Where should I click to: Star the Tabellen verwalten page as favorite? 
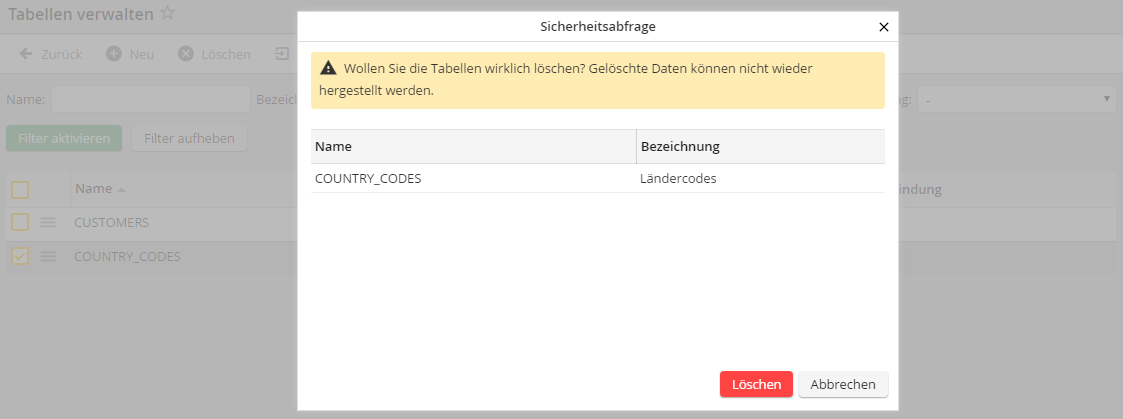click(x=168, y=13)
